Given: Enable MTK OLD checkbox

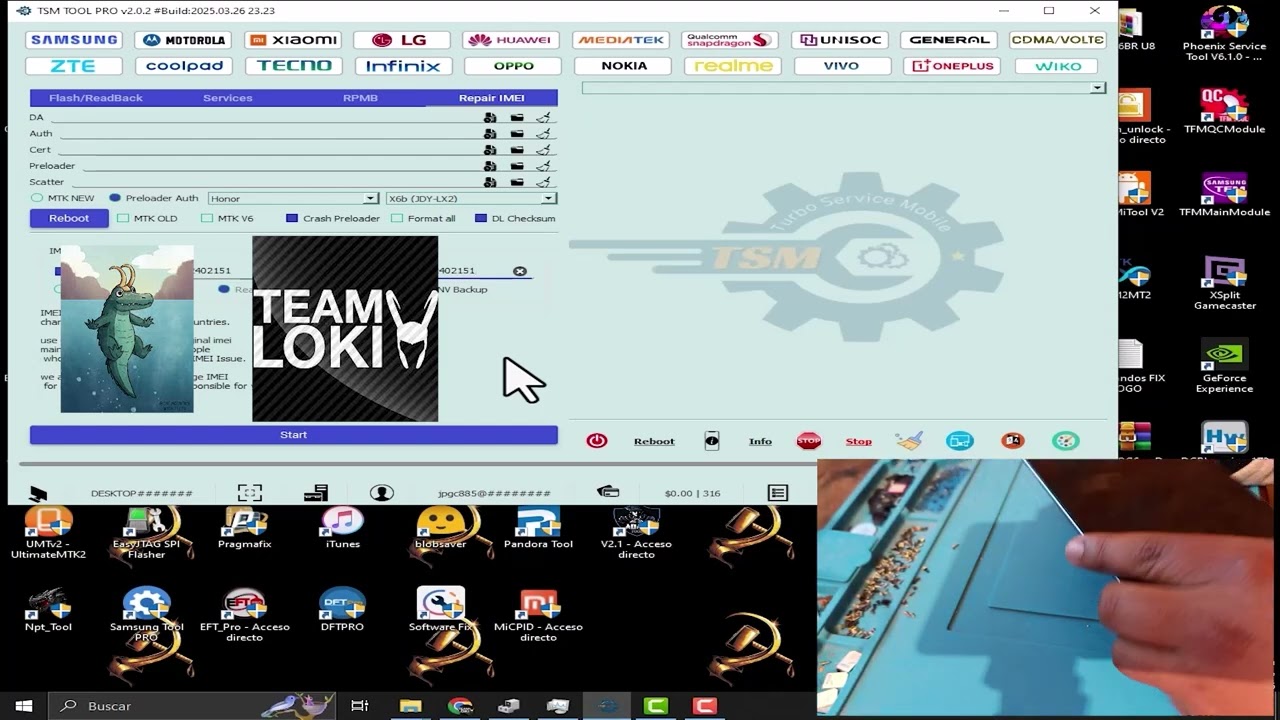Looking at the screenshot, I should (x=123, y=218).
